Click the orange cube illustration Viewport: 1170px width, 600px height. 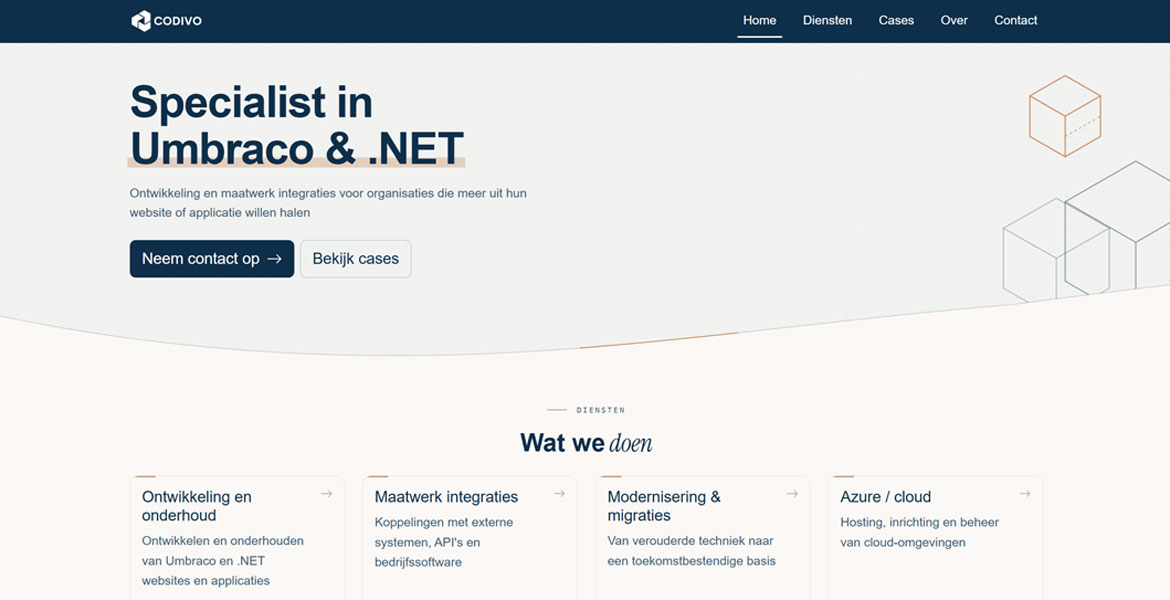click(1064, 116)
